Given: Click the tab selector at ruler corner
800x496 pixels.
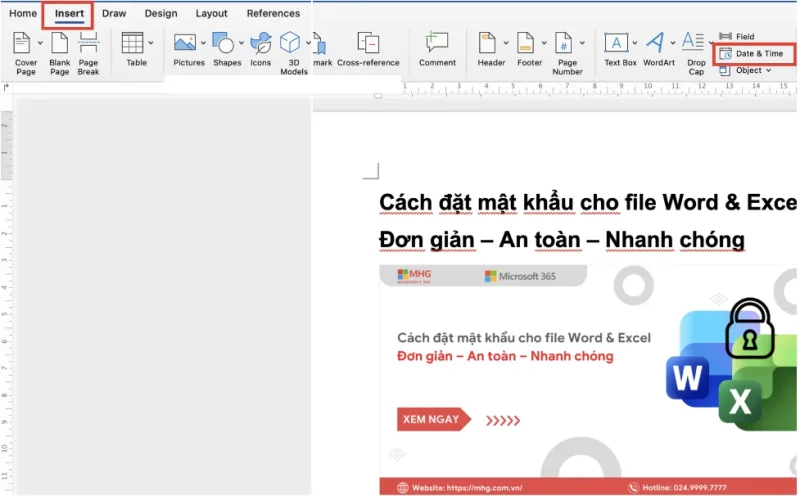Looking at the screenshot, I should (x=6, y=88).
